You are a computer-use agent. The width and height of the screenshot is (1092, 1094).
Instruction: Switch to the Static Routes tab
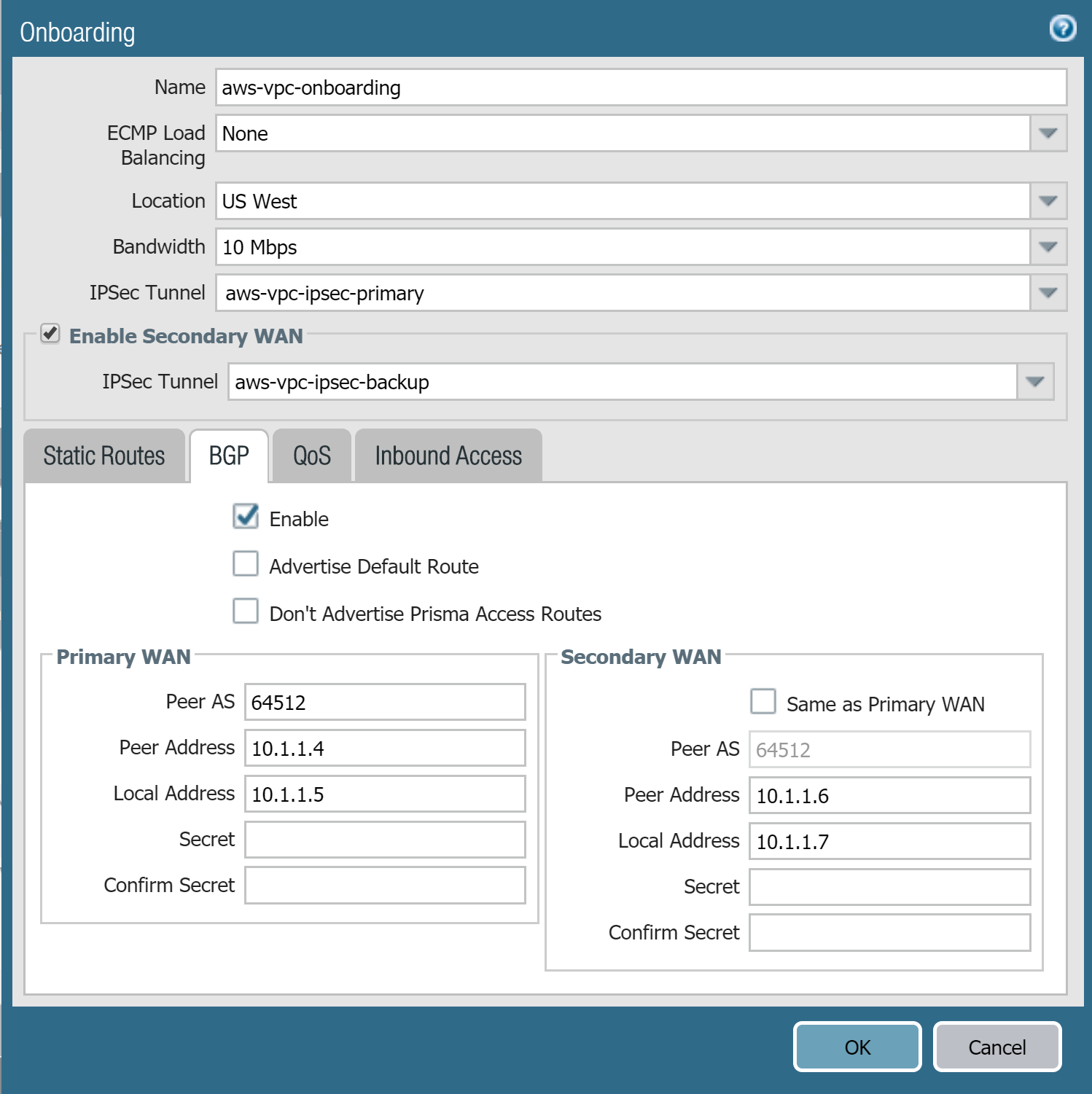[x=104, y=456]
